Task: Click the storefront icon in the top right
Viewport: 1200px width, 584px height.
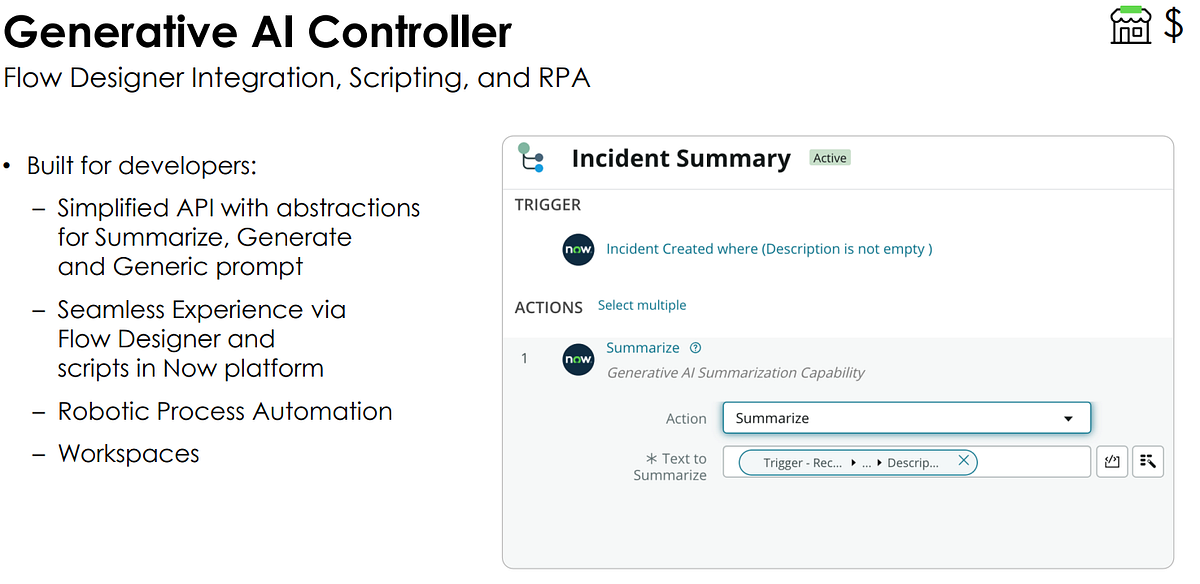Action: 1130,25
